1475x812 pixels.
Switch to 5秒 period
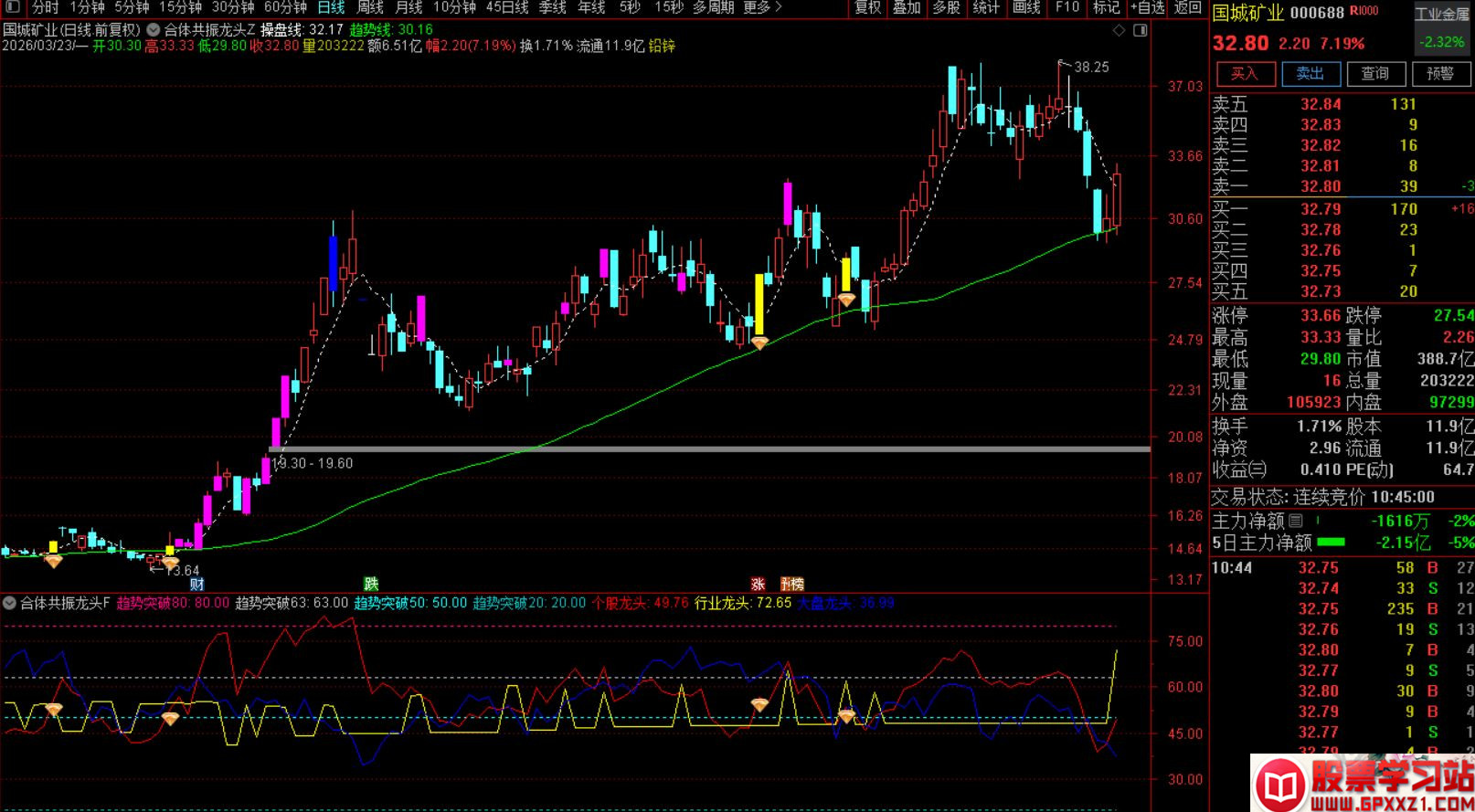click(x=630, y=7)
